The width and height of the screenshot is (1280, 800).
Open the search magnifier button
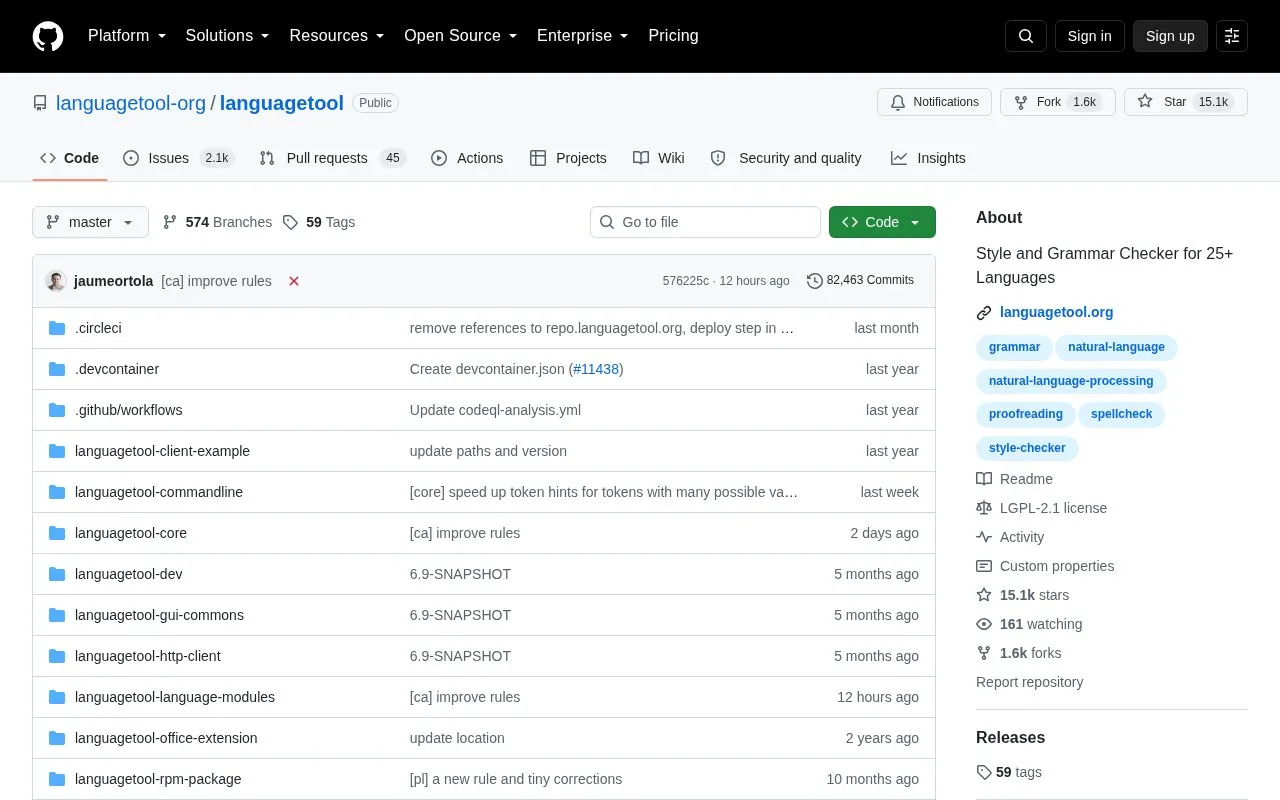click(x=1026, y=36)
